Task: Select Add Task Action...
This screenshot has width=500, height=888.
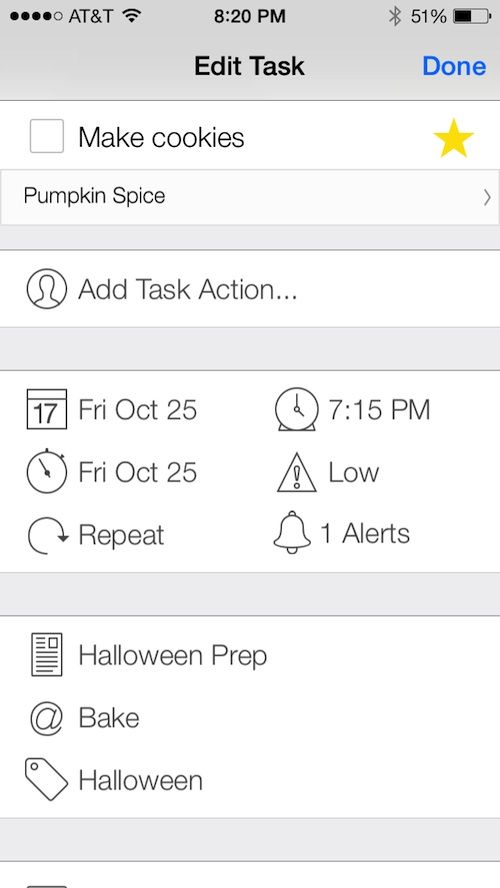Action: (x=187, y=289)
